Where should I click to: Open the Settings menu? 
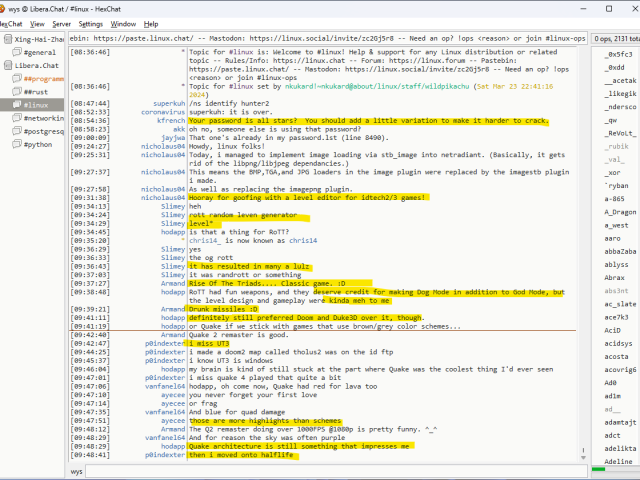[x=90, y=23]
